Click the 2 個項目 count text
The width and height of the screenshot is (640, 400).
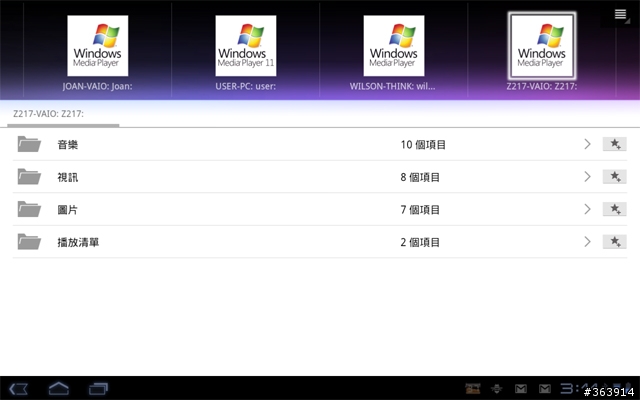click(x=420, y=242)
